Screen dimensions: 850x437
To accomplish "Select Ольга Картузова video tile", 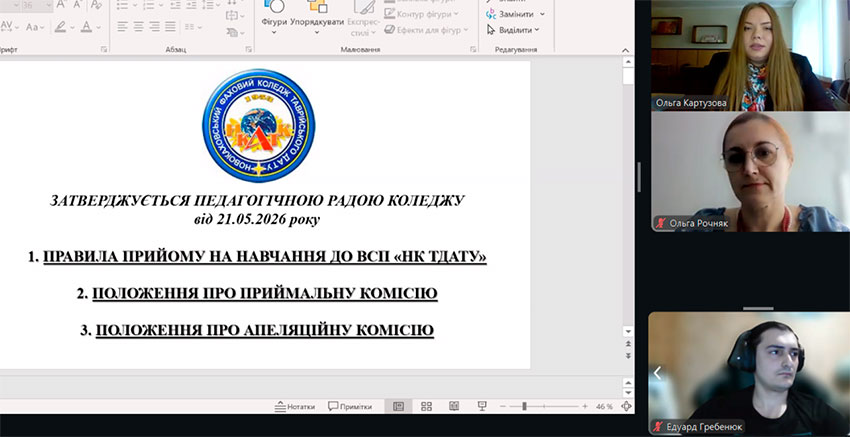I will click(750, 56).
